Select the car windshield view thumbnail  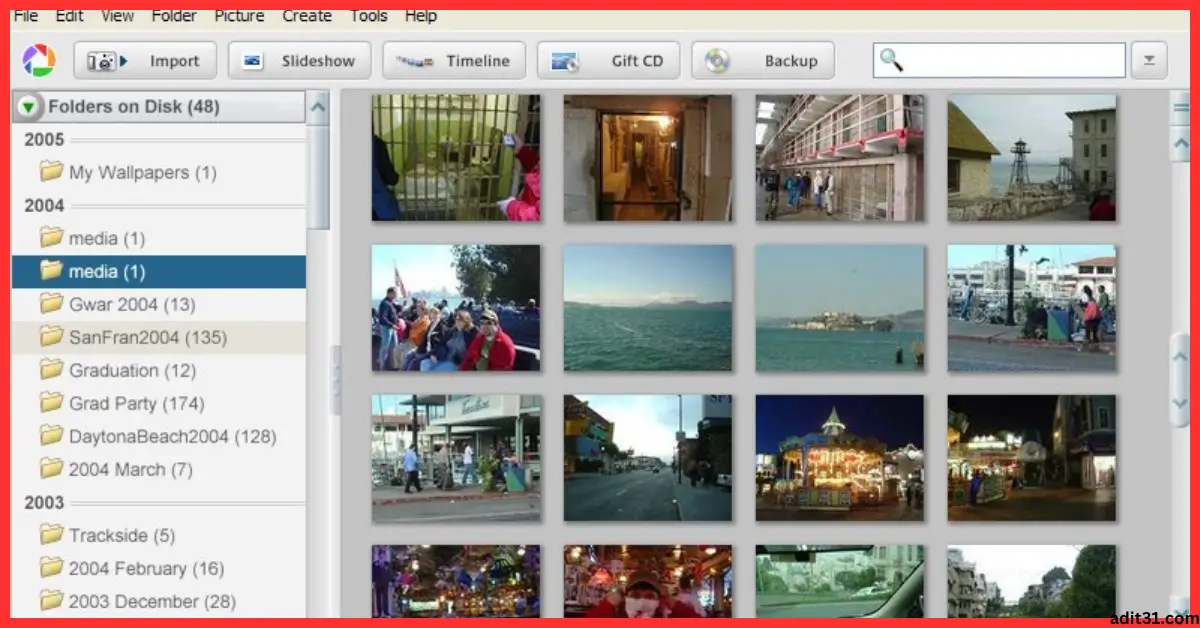click(840, 581)
